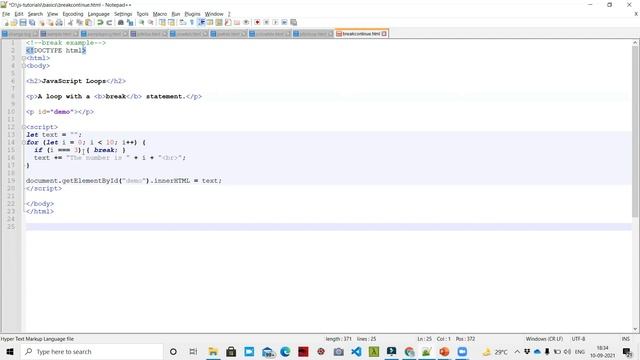This screenshot has height=360, width=640.
Task: Click the Run macro multiple times icon
Action: click(x=284, y=22)
